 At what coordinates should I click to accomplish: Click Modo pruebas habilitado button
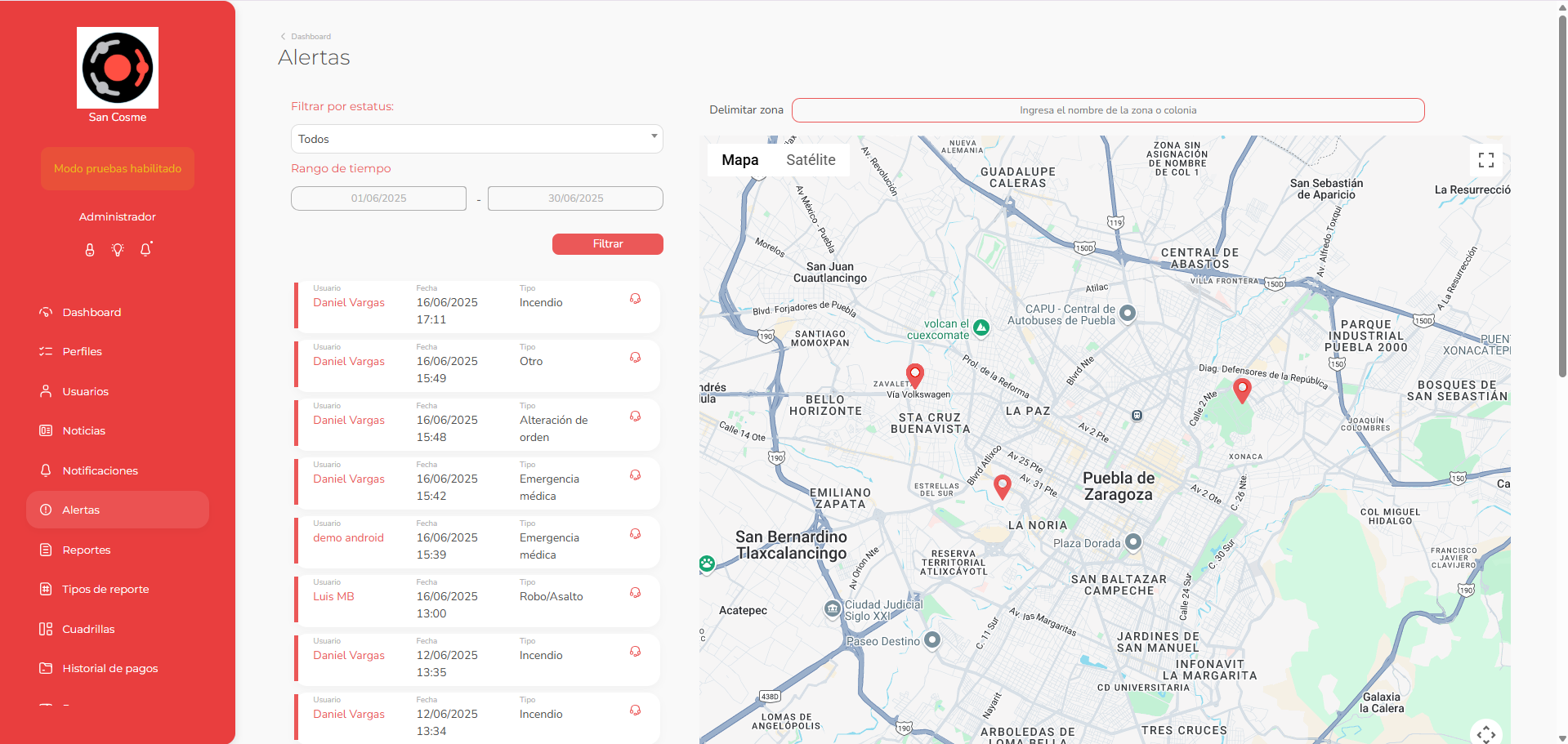pyautogui.click(x=118, y=168)
